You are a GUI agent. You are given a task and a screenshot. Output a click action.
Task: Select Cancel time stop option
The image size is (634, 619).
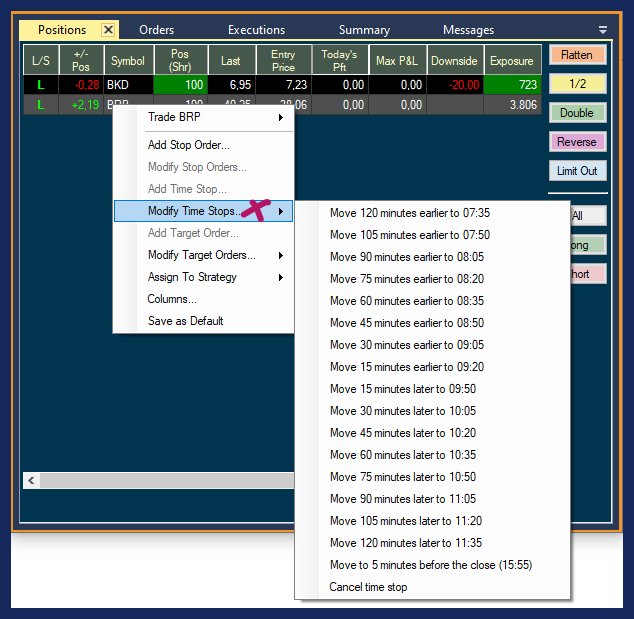(369, 587)
